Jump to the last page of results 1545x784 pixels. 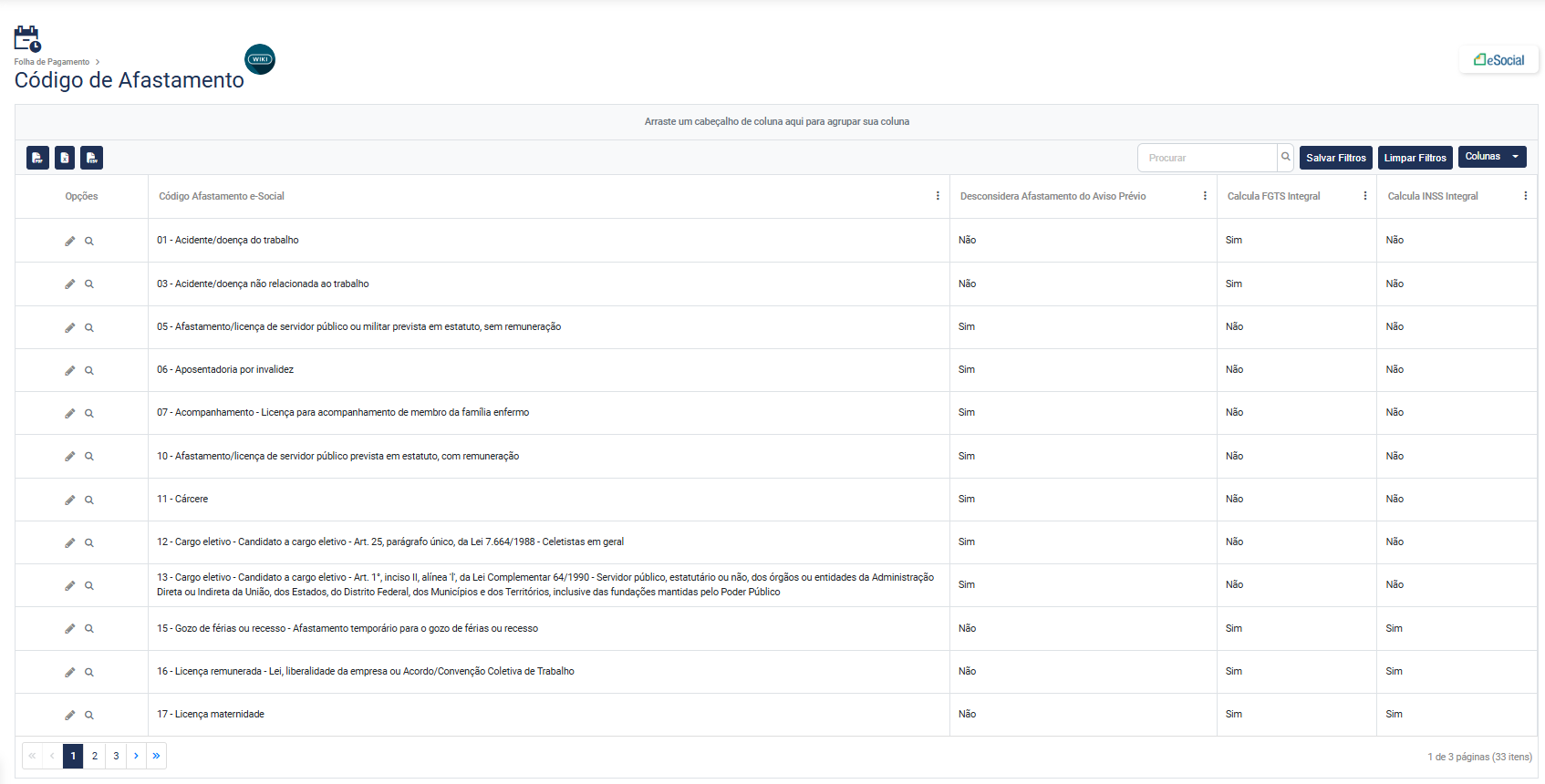(157, 756)
